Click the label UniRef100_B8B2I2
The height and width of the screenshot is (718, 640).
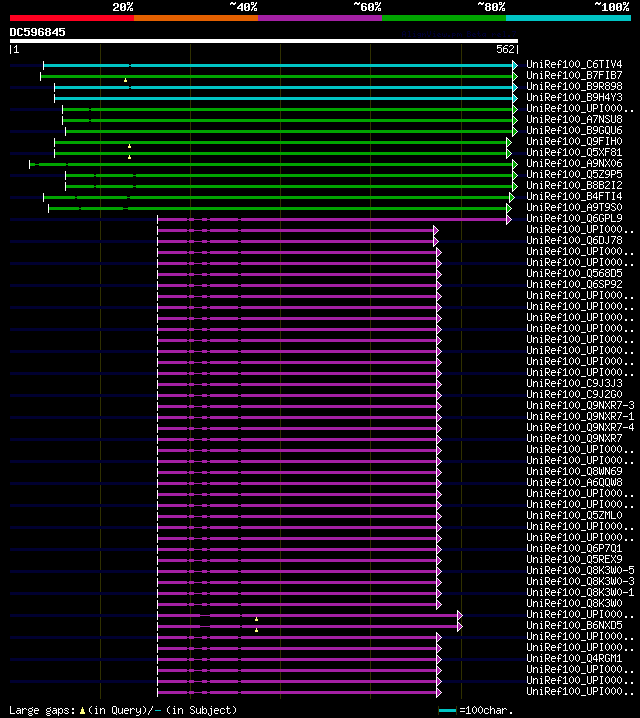point(574,185)
